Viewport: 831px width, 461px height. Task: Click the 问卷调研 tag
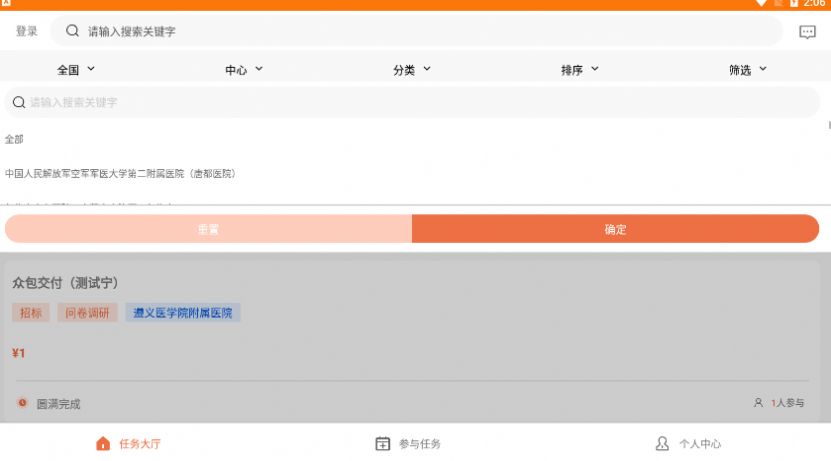tap(87, 313)
